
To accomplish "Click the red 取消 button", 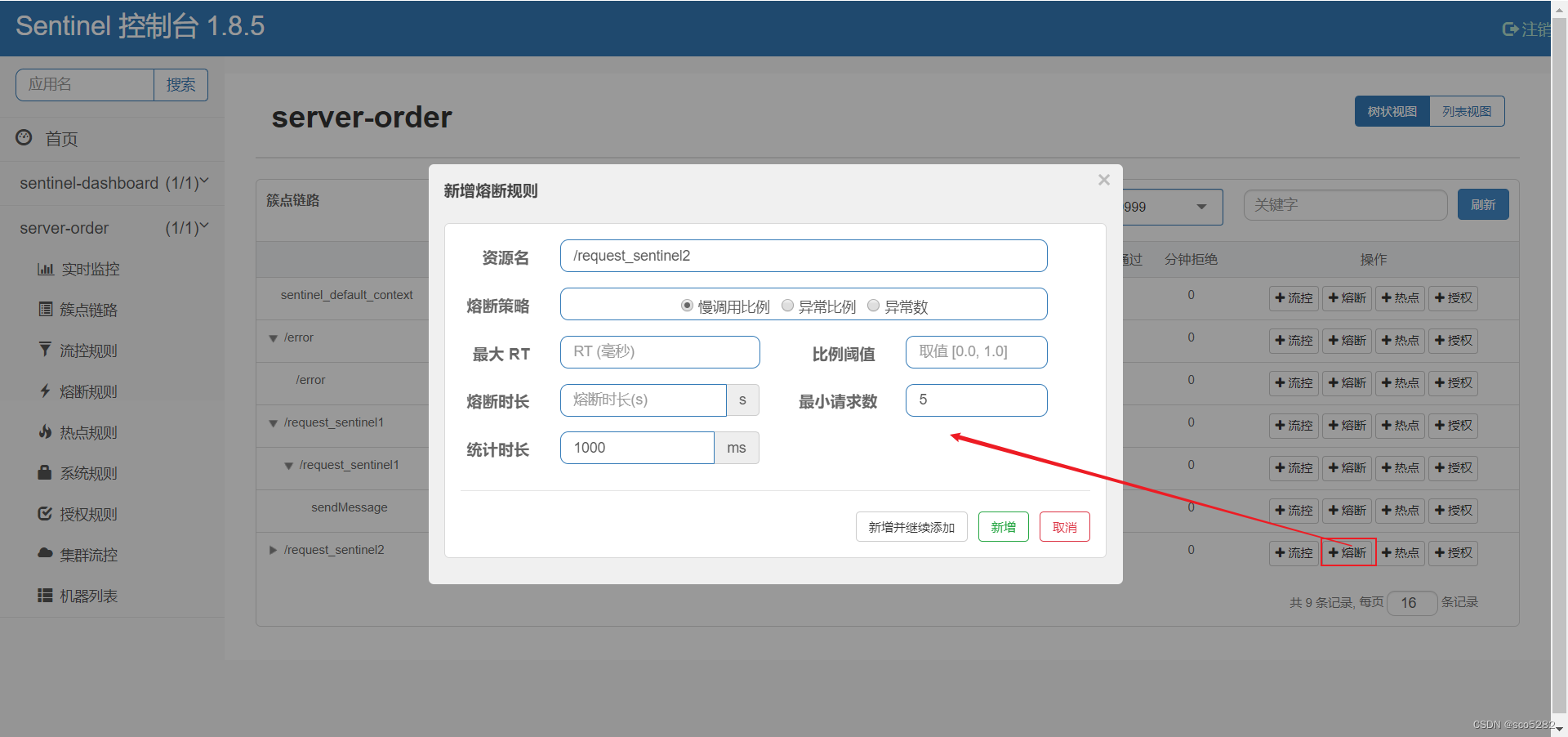I will click(x=1065, y=527).
